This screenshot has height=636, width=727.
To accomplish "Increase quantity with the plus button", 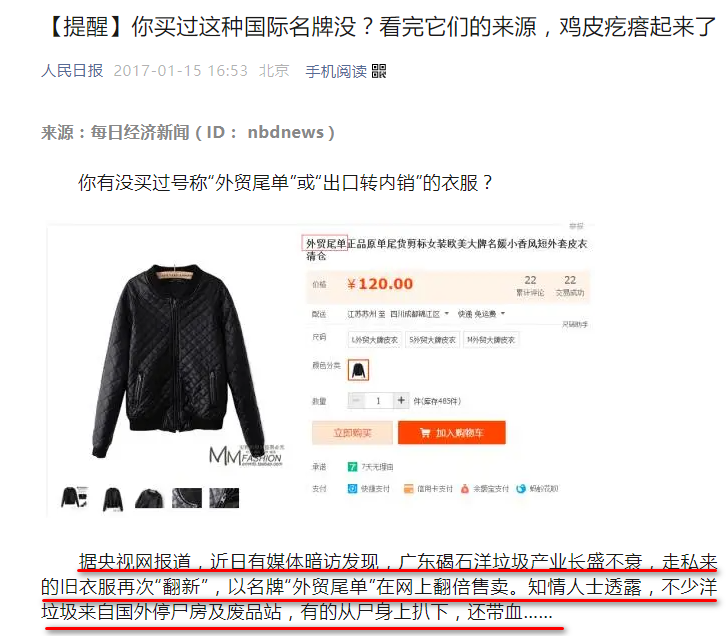I will (x=401, y=400).
